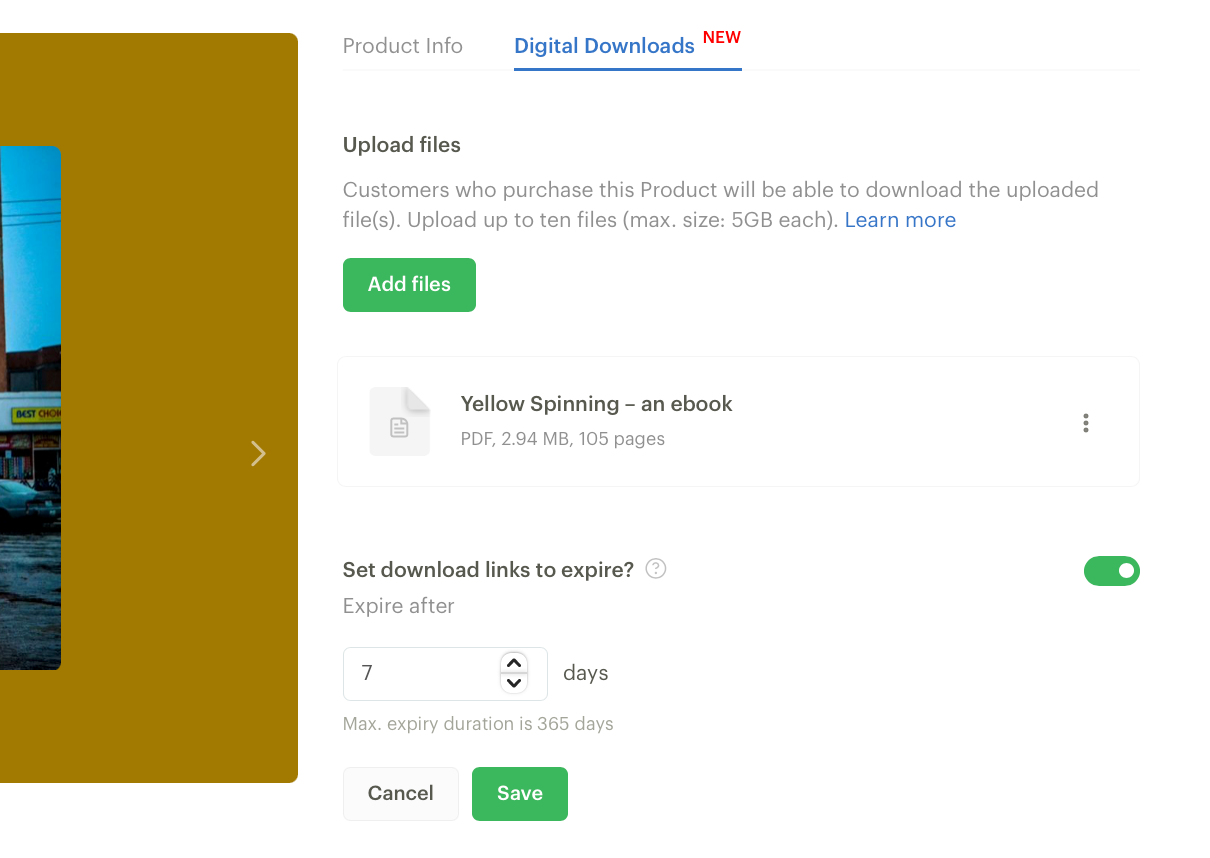Screen dimensions: 1210x858
Task: Open the kebab menu for the uploaded ebook
Action: tap(1085, 422)
